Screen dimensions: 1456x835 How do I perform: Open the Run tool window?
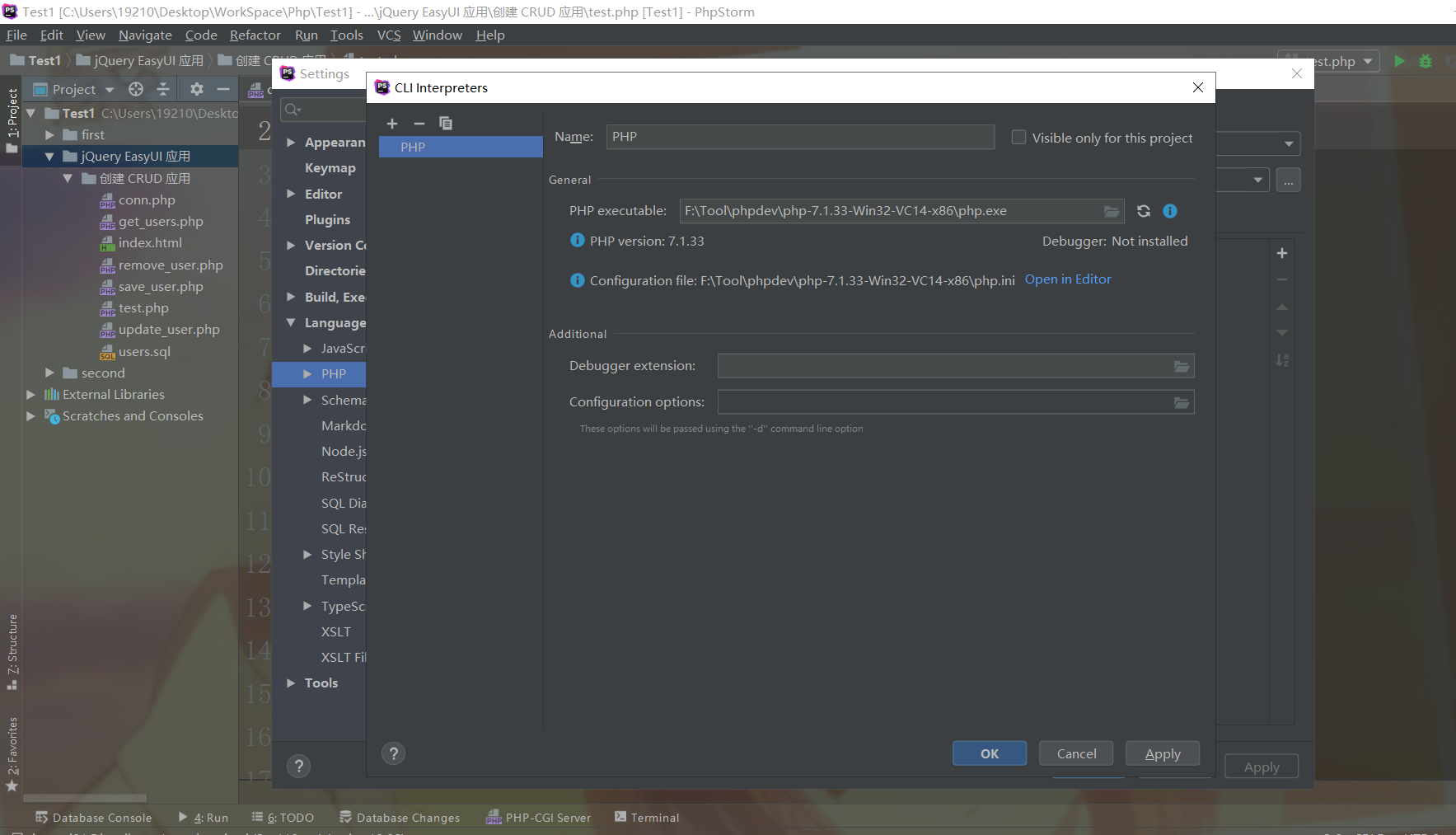(x=204, y=818)
